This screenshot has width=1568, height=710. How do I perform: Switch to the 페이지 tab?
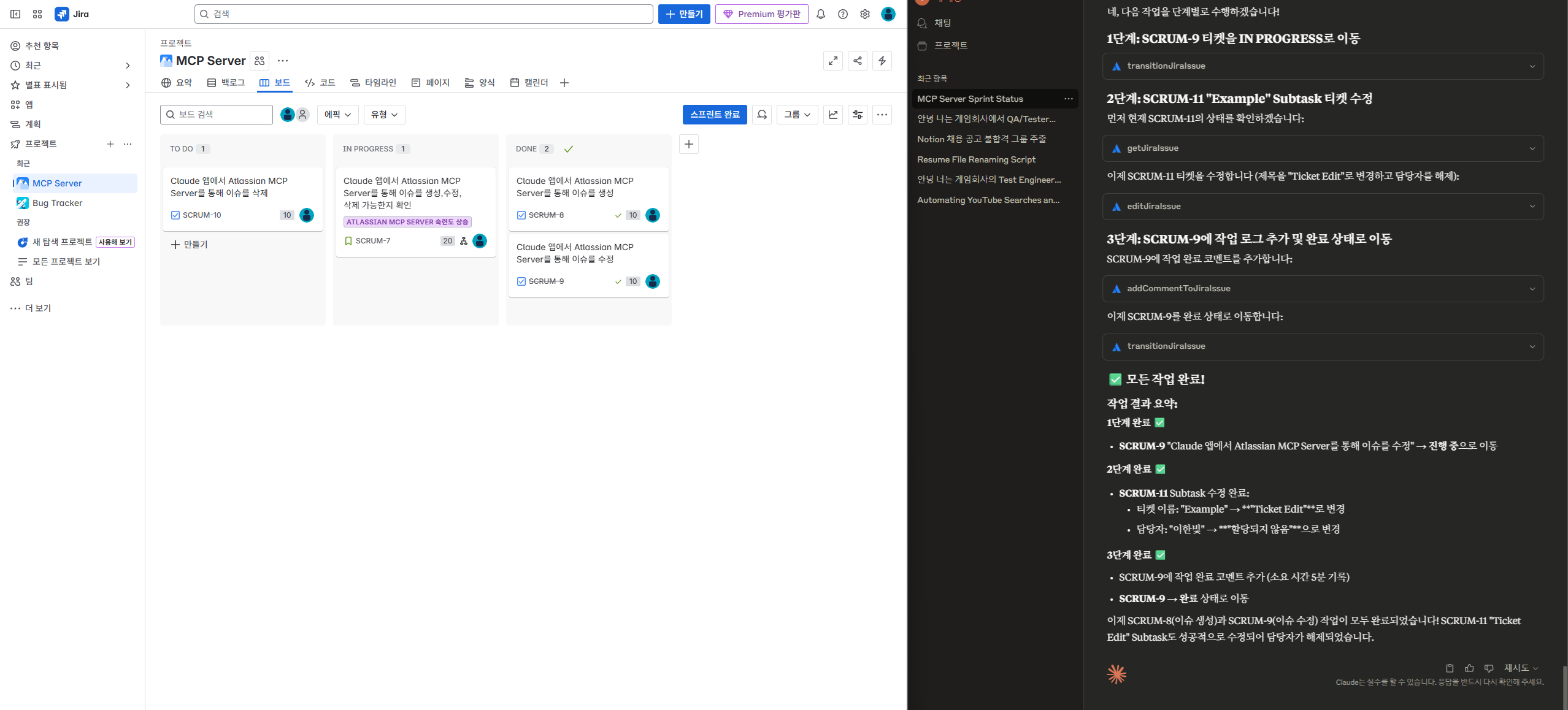tap(431, 83)
